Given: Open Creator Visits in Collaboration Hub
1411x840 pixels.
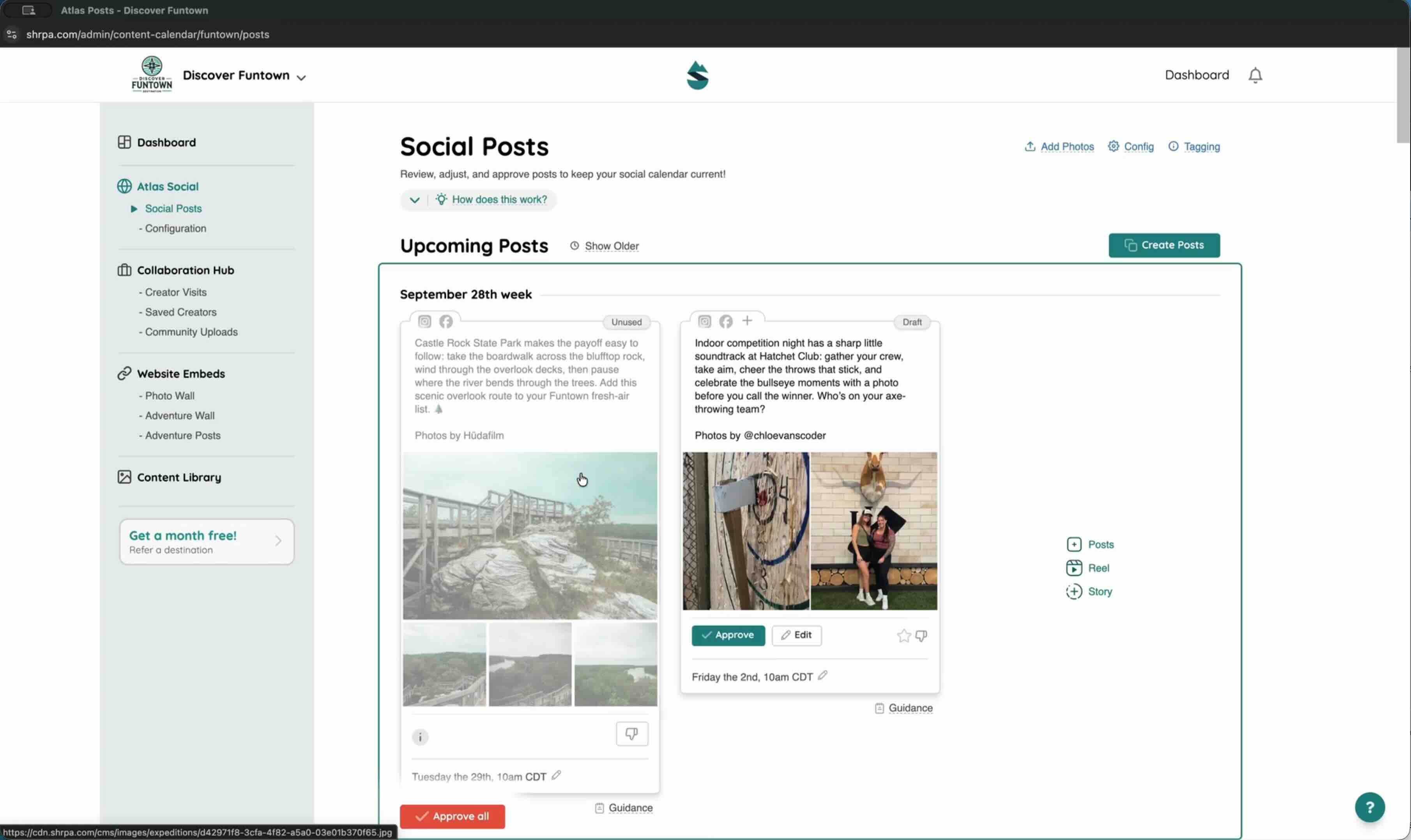Looking at the screenshot, I should tap(175, 292).
